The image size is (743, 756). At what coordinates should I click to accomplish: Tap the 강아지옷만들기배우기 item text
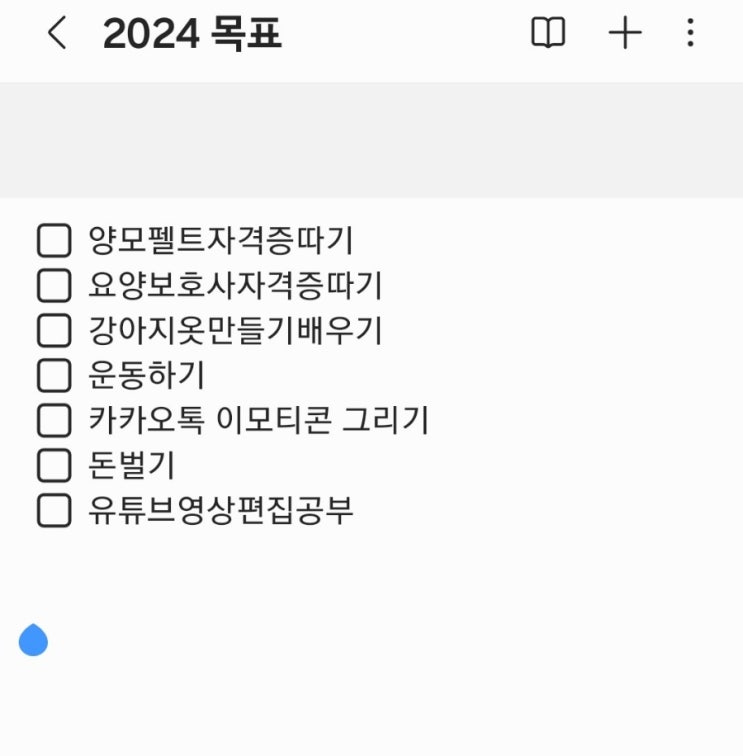click(x=235, y=330)
